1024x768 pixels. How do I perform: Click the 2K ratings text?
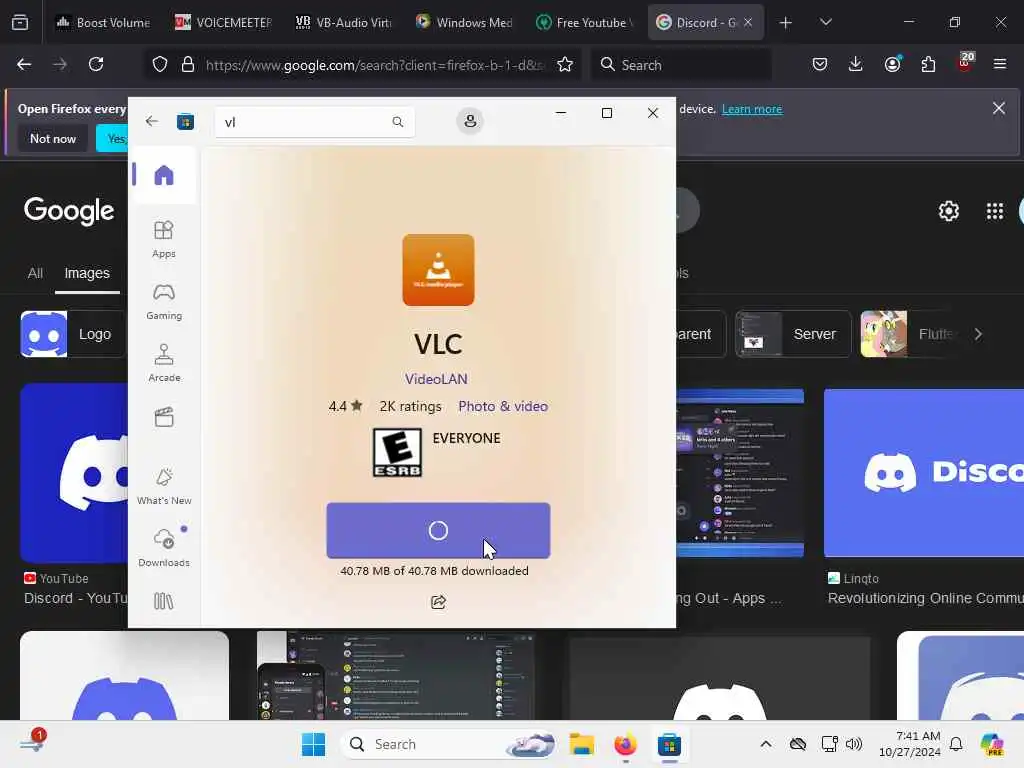410,406
